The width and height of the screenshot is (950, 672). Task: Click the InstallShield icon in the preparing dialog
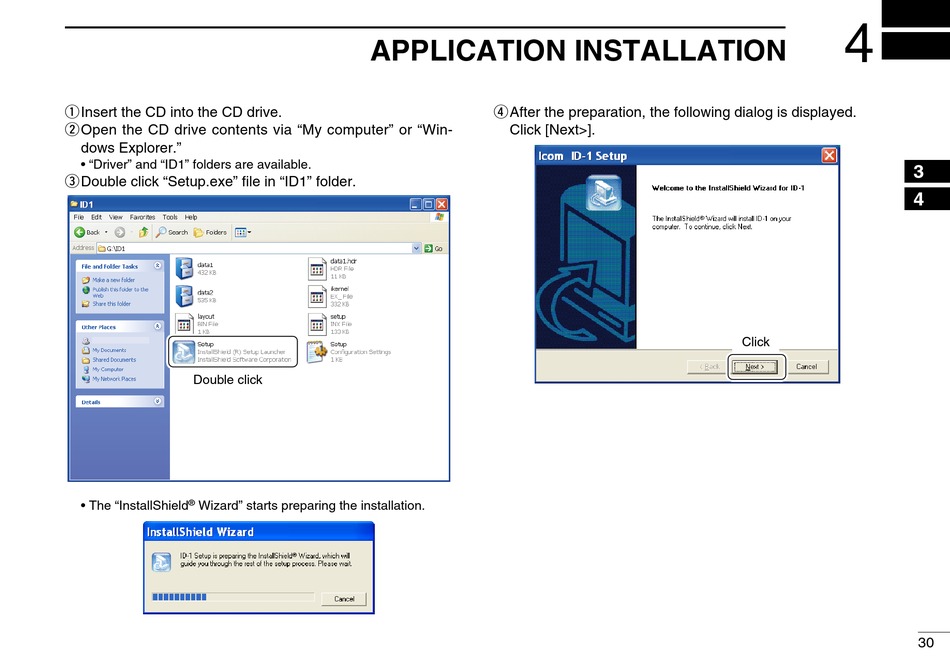(161, 562)
